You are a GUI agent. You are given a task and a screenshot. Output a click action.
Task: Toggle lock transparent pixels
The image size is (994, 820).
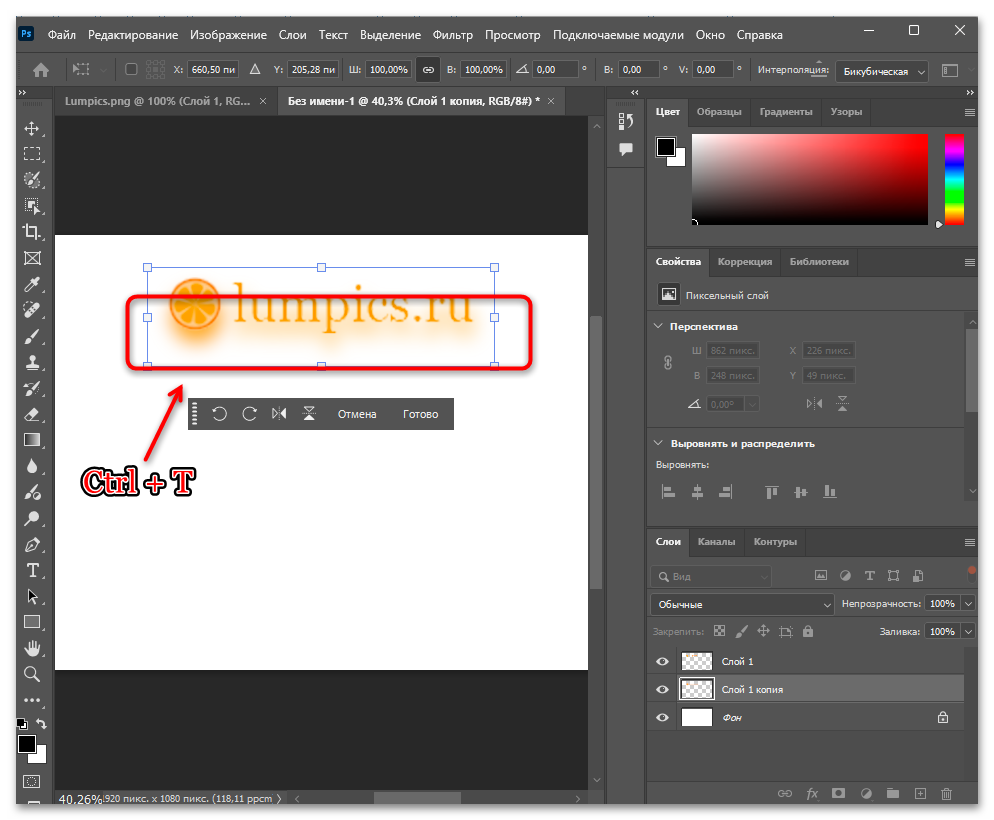[x=719, y=631]
